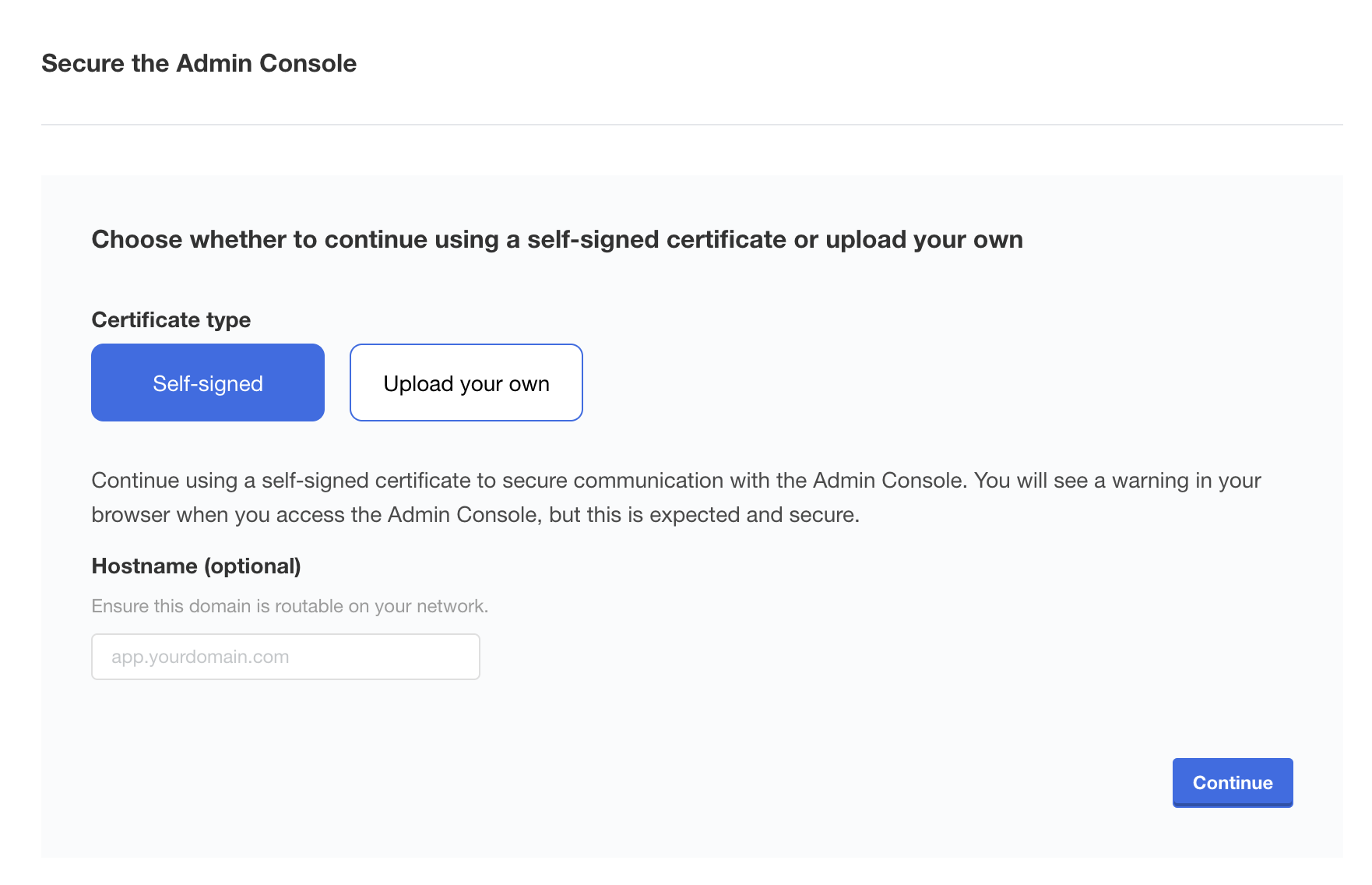Click the app.yourdomain.com placeholder text box

tap(286, 657)
